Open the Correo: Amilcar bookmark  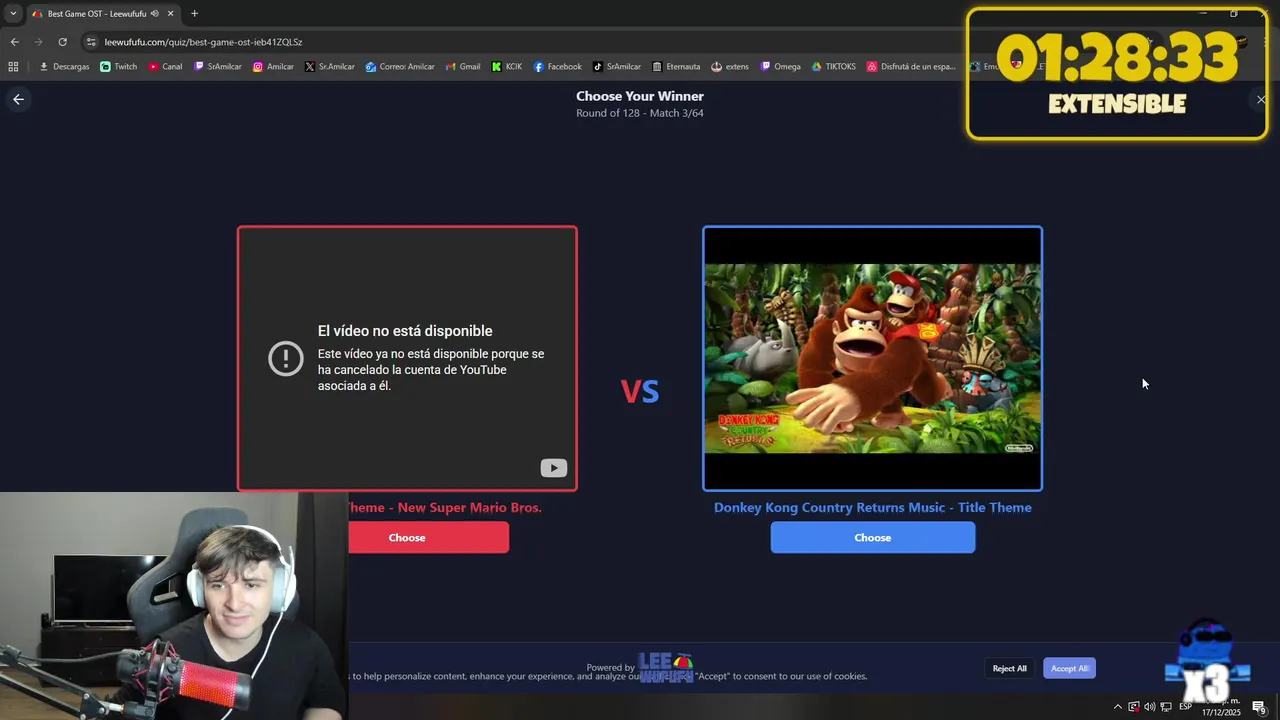click(400, 67)
